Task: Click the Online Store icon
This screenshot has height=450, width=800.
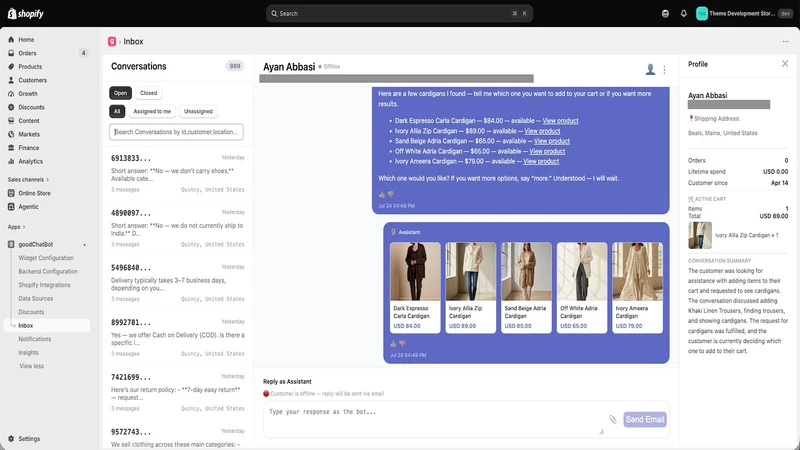Action: coord(11,193)
